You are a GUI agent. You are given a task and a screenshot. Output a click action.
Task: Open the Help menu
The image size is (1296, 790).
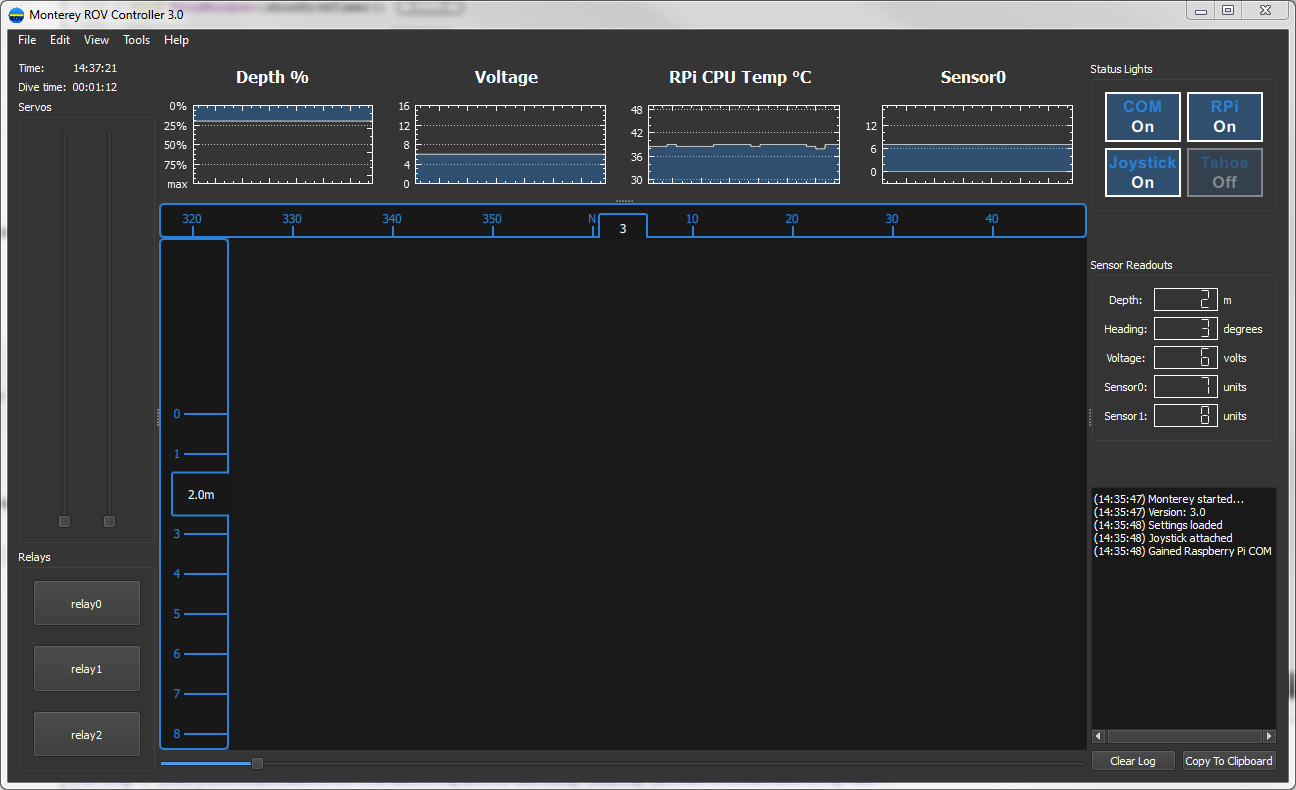click(176, 40)
